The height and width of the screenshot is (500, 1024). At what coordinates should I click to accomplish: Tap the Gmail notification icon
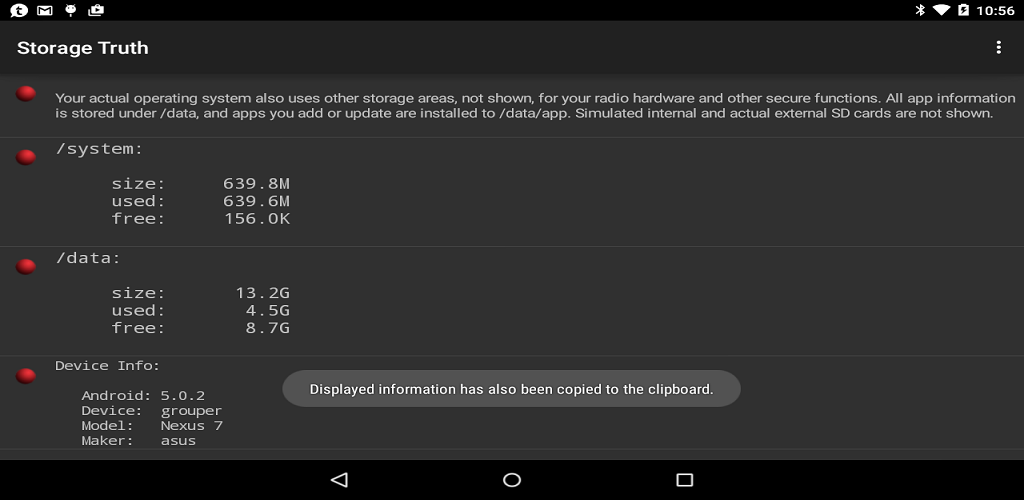(44, 10)
